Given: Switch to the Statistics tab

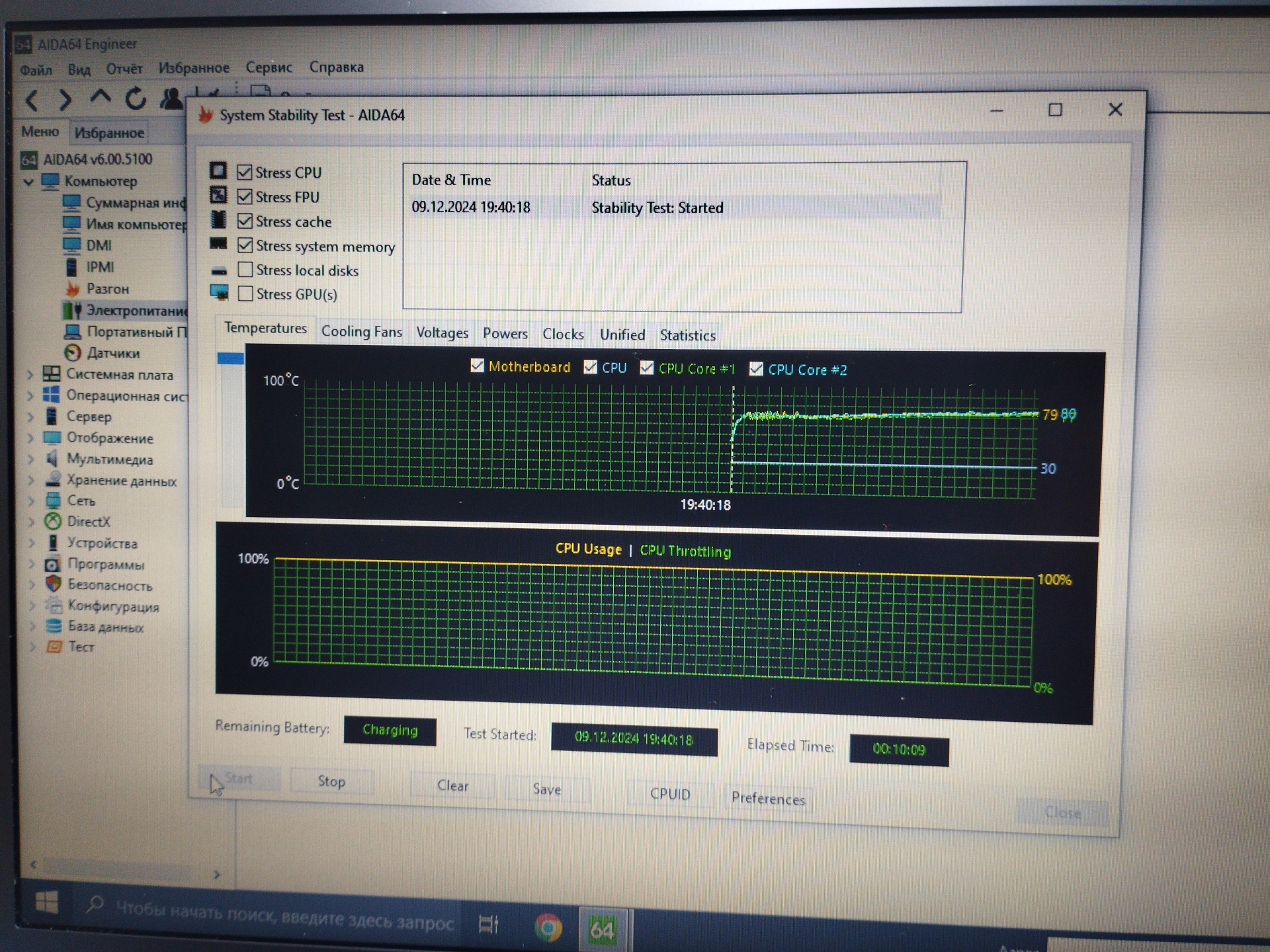Looking at the screenshot, I should (x=687, y=335).
